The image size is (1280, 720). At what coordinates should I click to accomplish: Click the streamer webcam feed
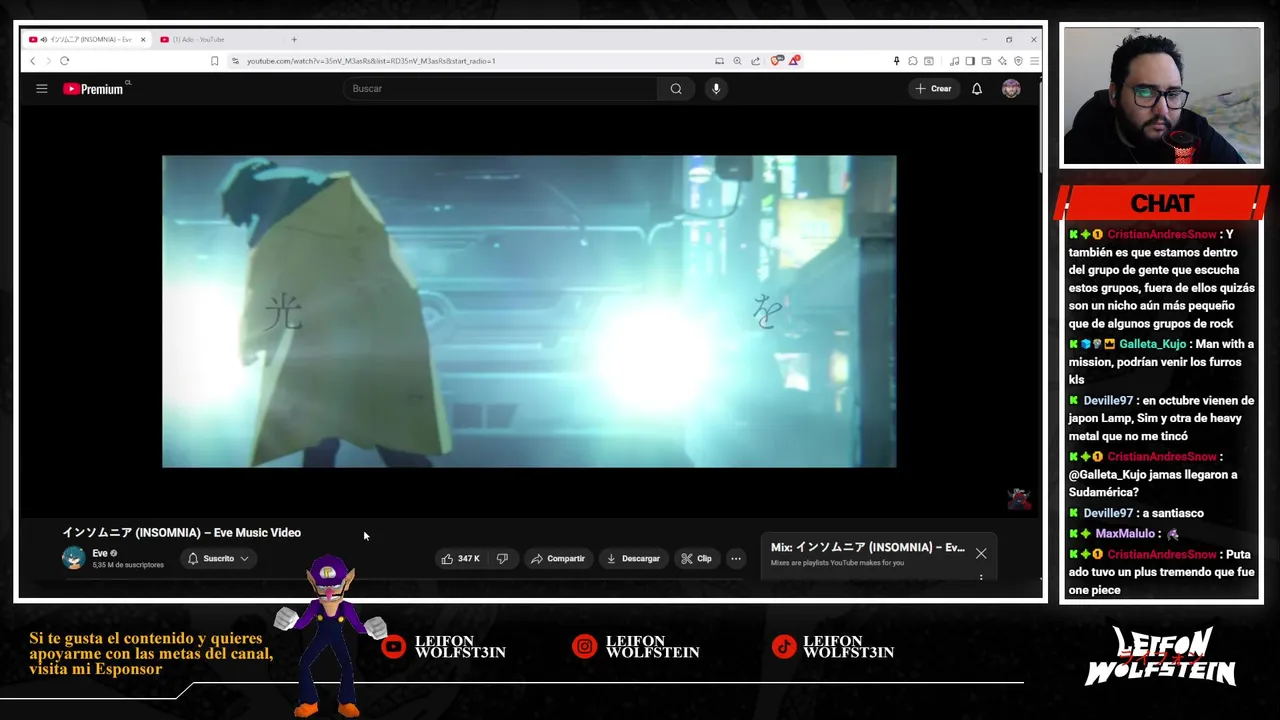[1161, 96]
